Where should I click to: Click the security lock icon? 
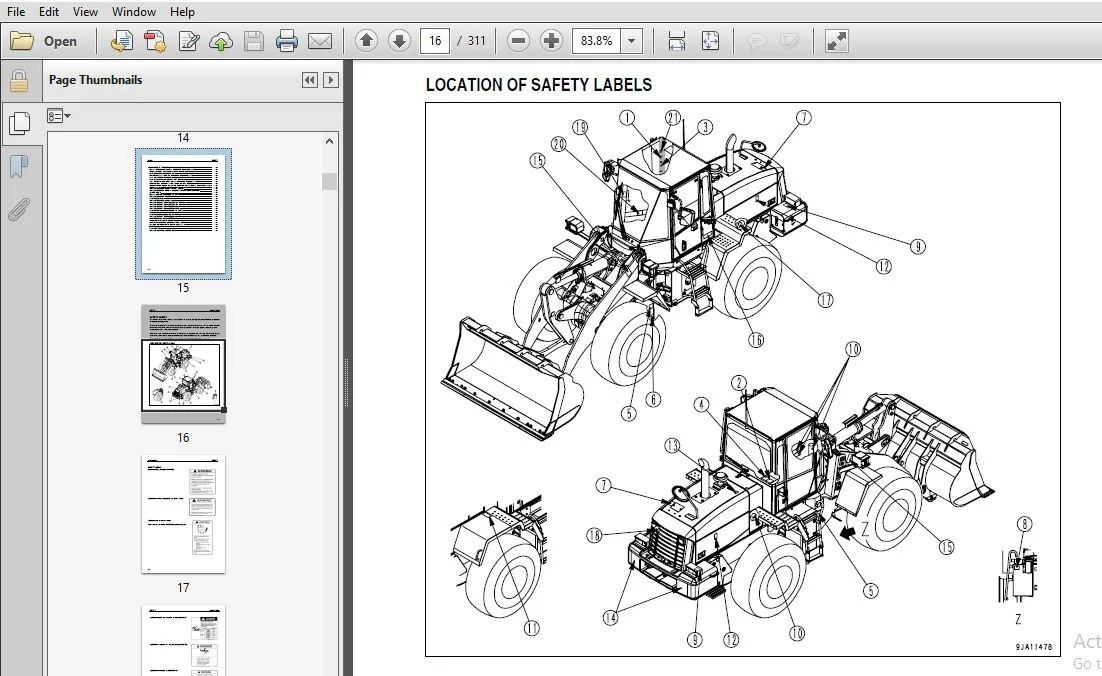[x=19, y=81]
